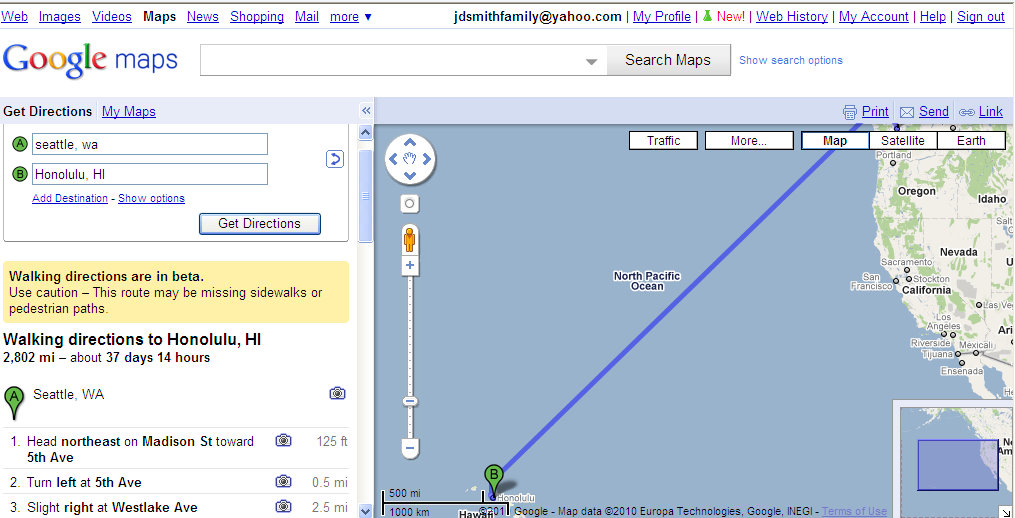Open the More... layers menu
The image size is (1015, 518).
(x=749, y=141)
